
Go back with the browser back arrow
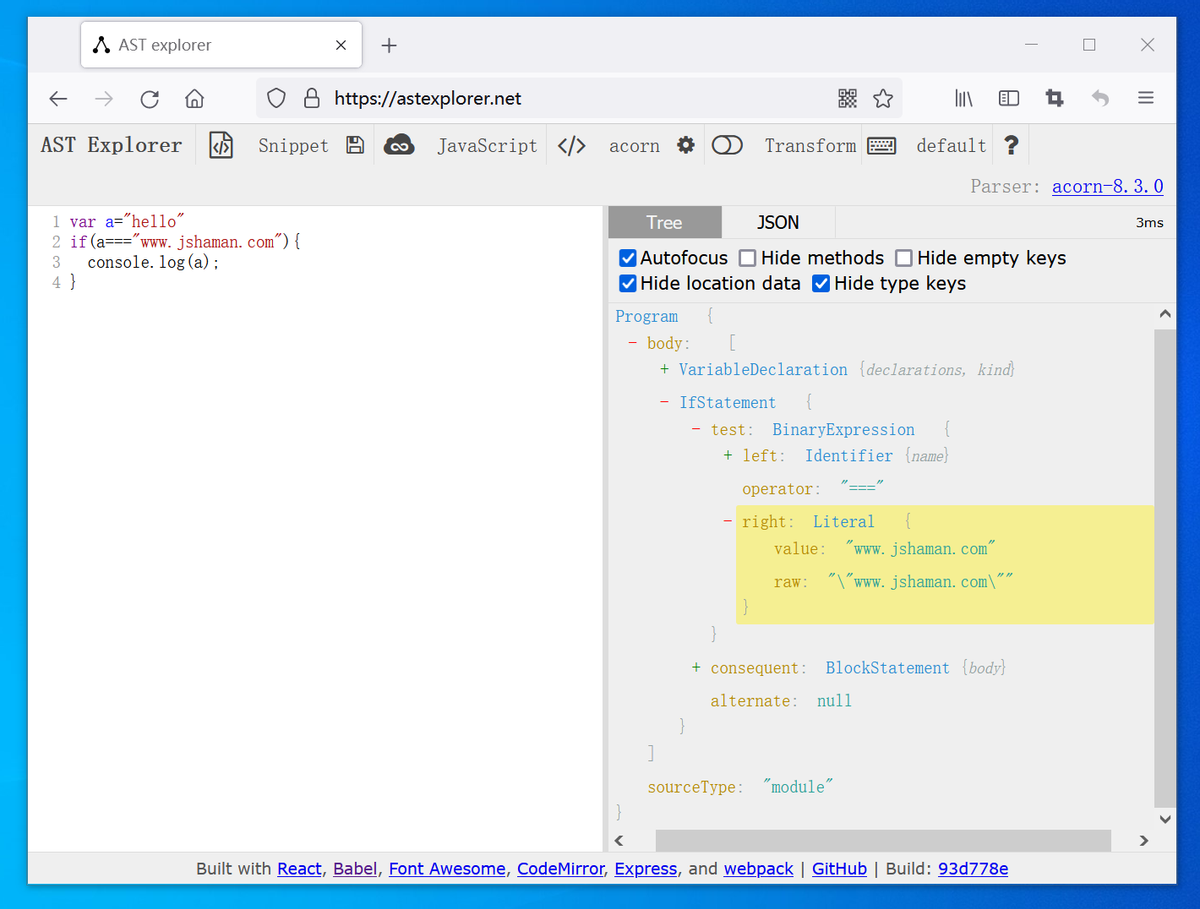coord(58,98)
